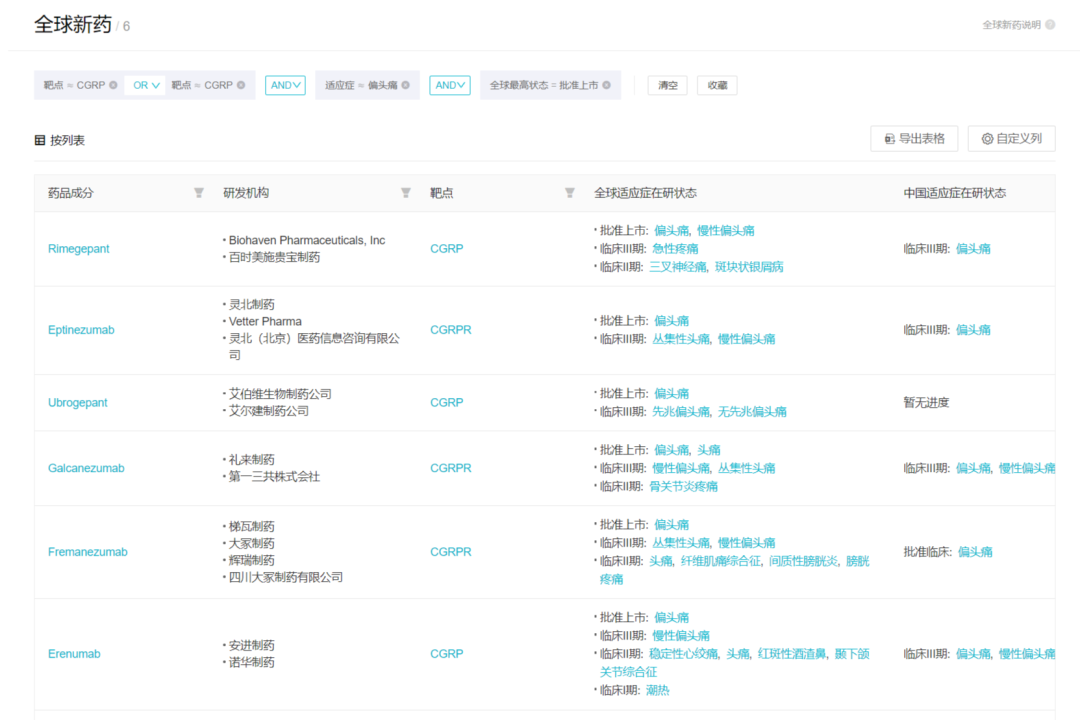This screenshot has height=720, width=1080.
Task: Select 艾伯维生物制药公司 organization text
Action: 280,394
